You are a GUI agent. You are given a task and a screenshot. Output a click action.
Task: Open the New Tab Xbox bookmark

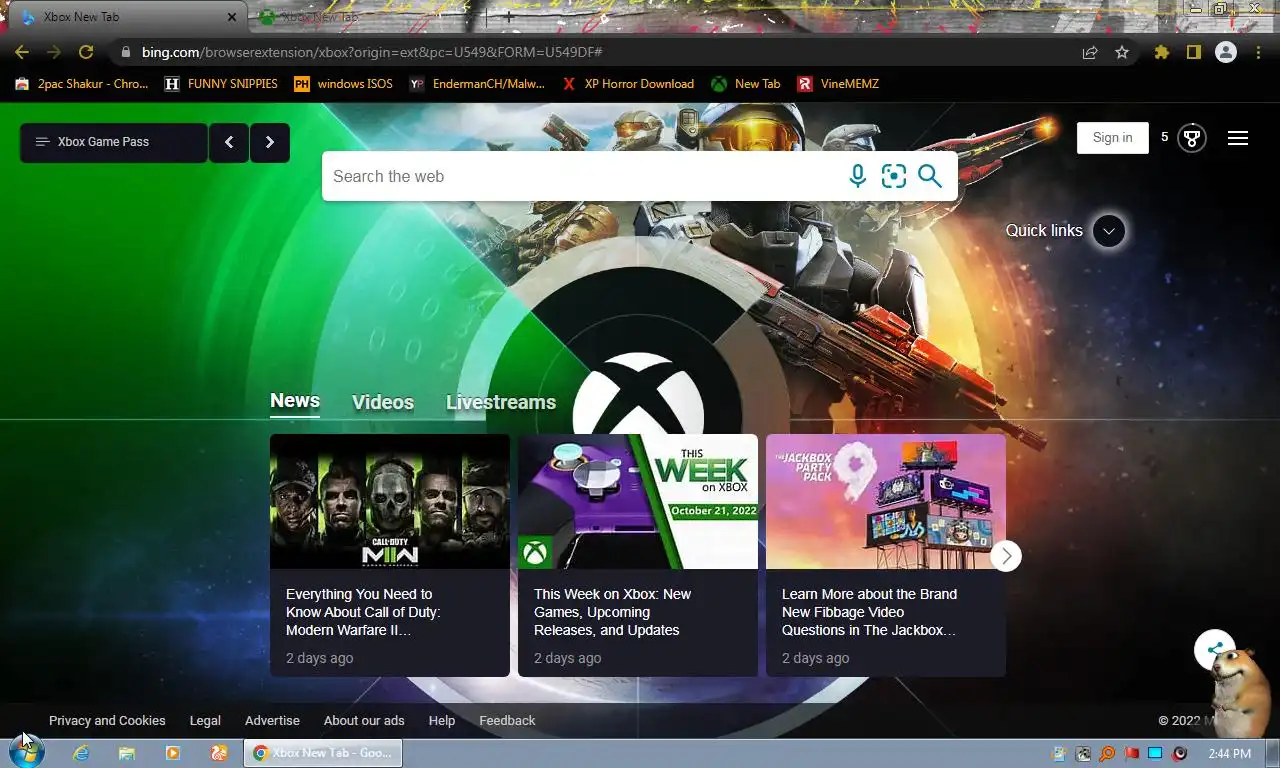click(746, 84)
